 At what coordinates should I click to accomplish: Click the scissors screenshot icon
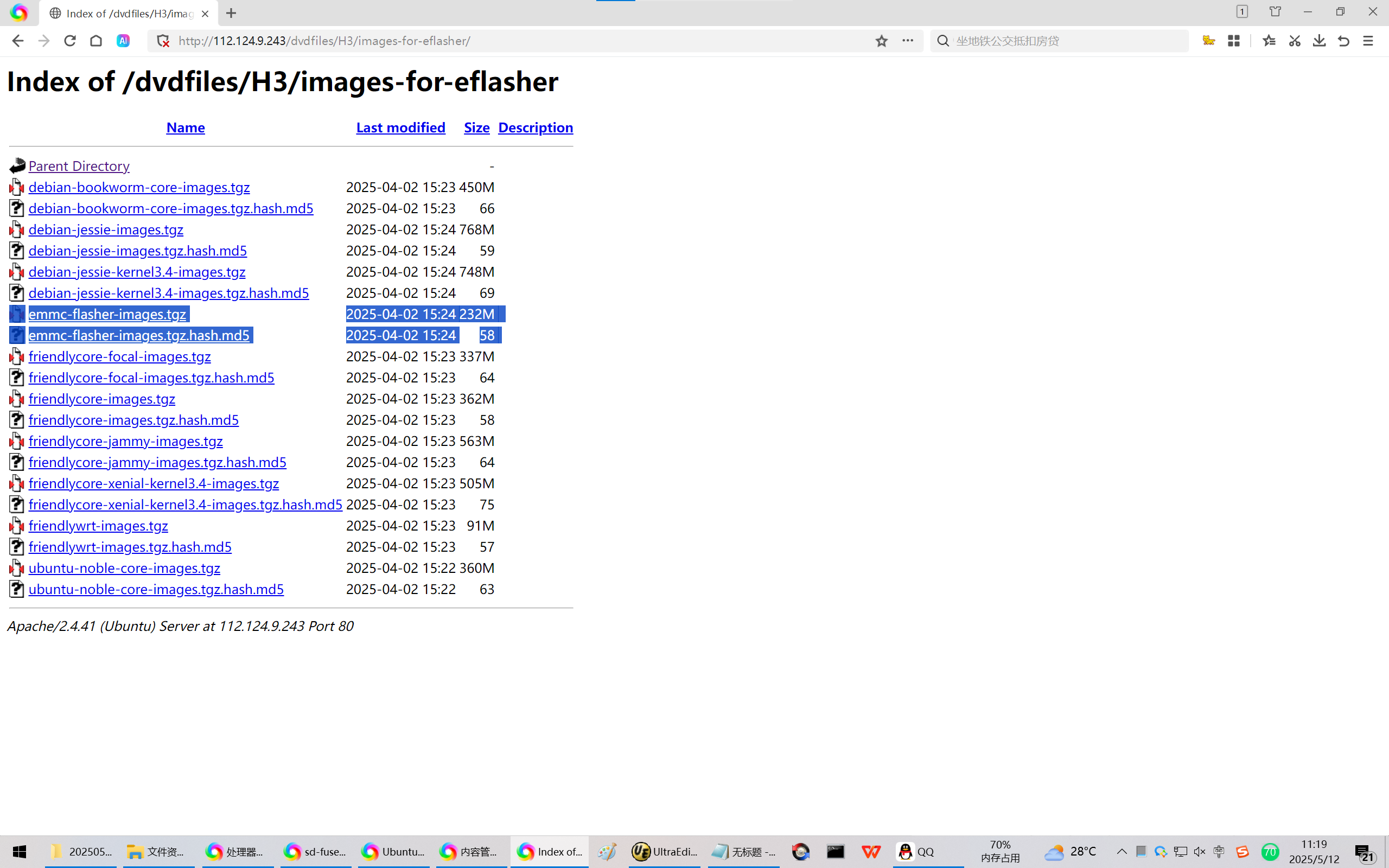coord(1294,41)
